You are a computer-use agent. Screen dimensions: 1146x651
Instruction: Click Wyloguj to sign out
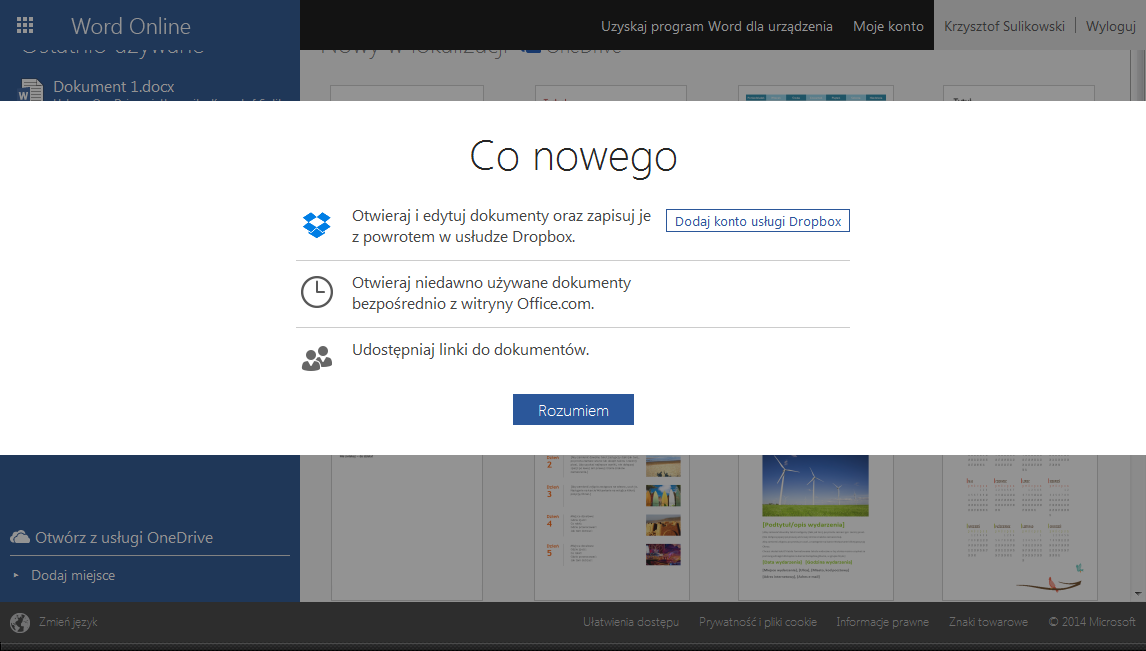pyautogui.click(x=1110, y=26)
